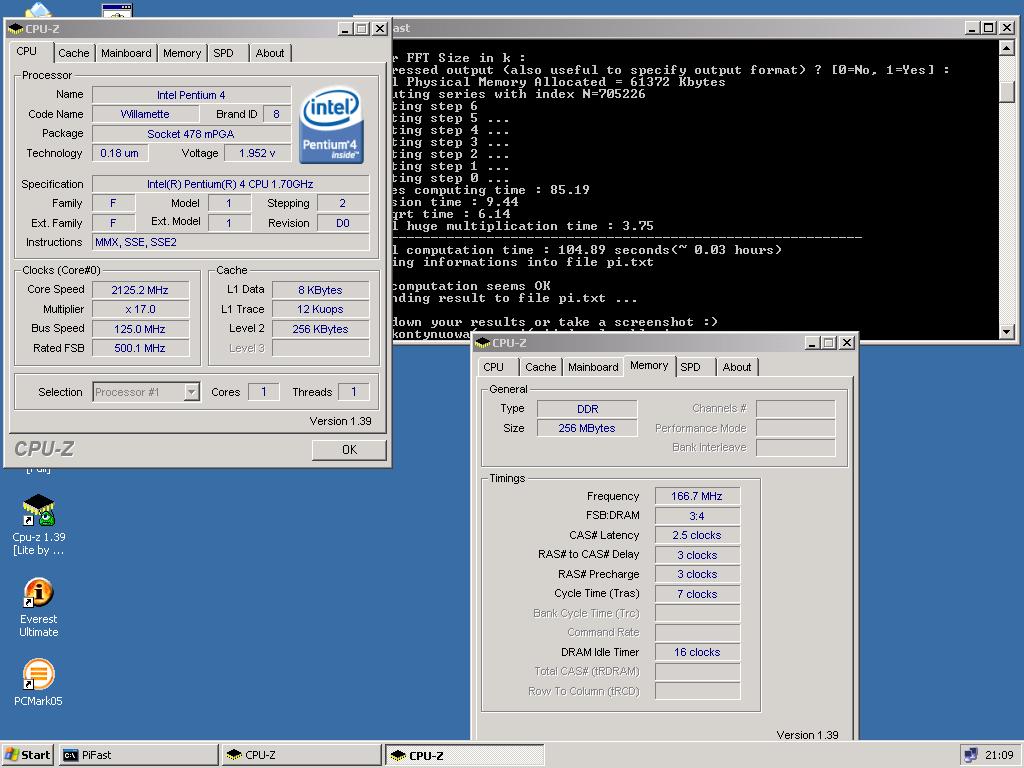
Task: Minimize the PiFast console window
Action: [x=972, y=28]
